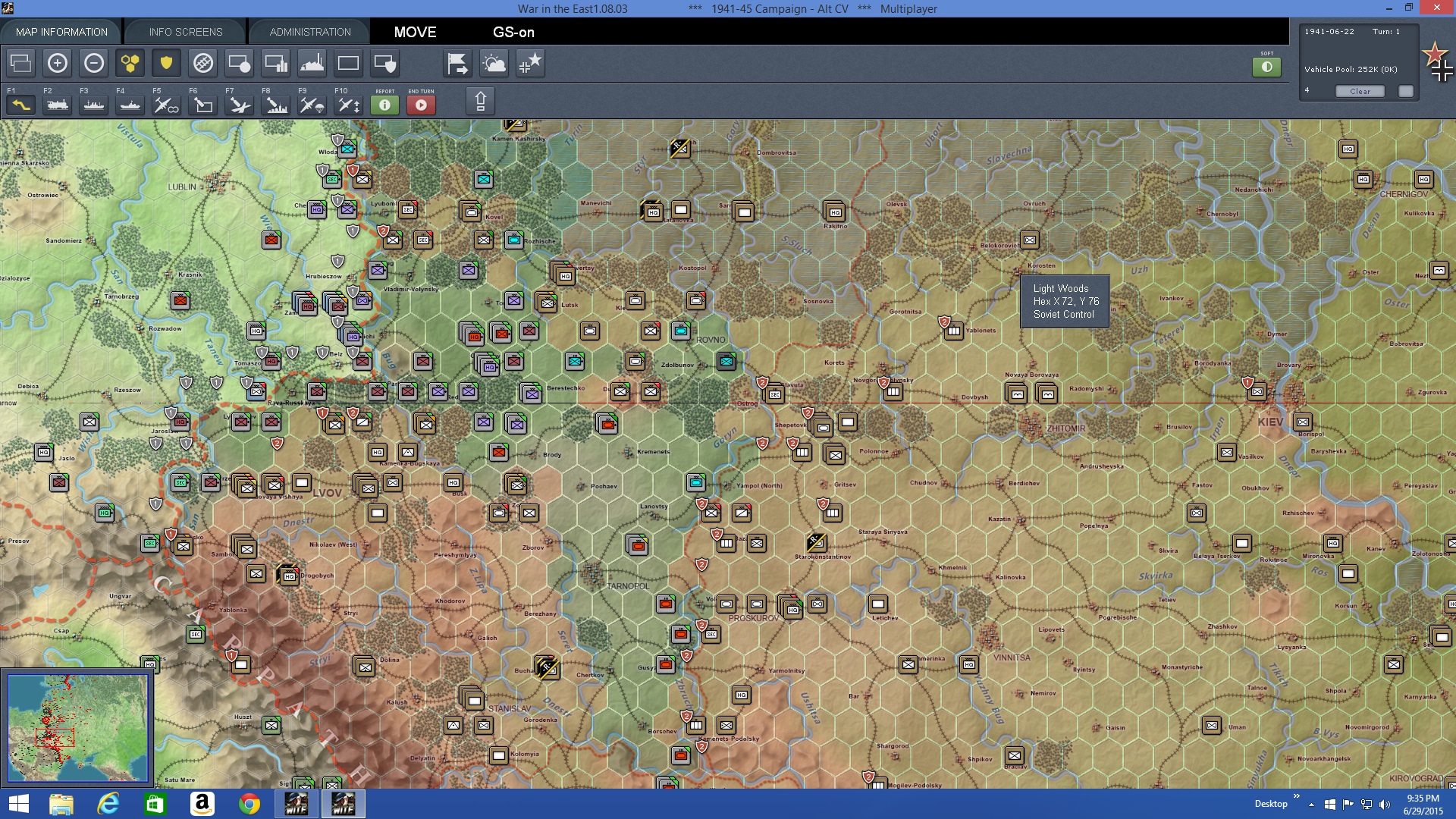Click the GS-on status label
The image size is (1456, 819).
[x=513, y=32]
